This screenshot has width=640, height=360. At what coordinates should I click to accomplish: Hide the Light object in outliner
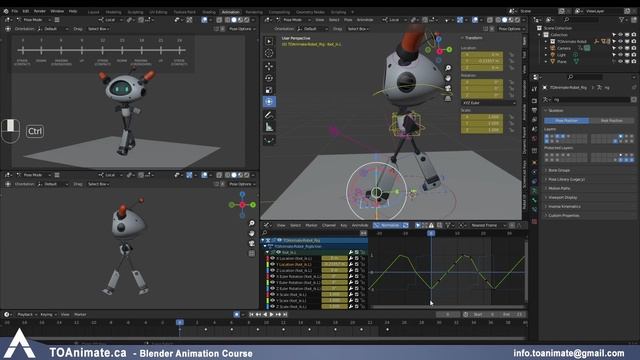[620, 55]
